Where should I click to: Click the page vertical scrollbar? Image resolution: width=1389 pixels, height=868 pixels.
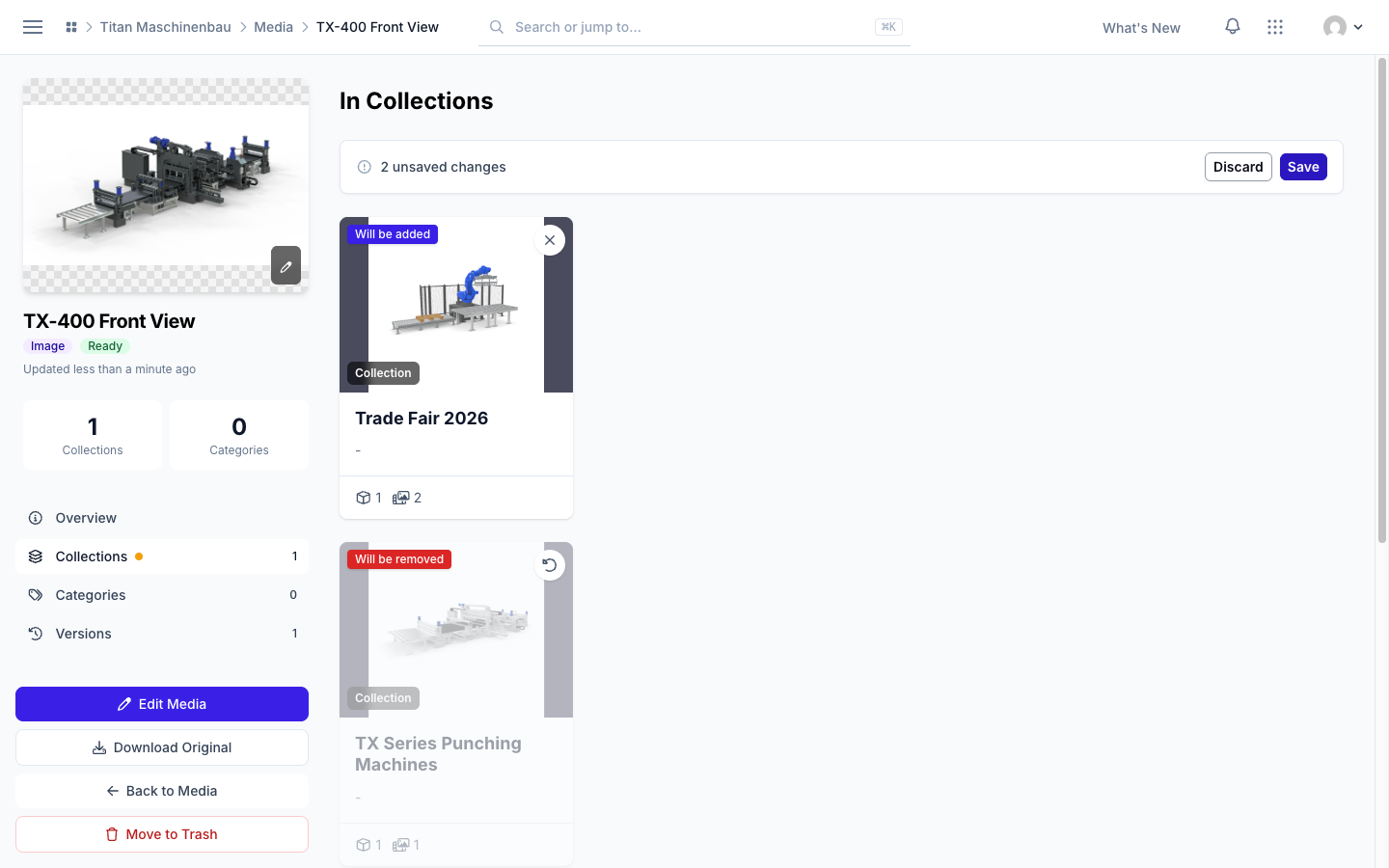[1381, 301]
